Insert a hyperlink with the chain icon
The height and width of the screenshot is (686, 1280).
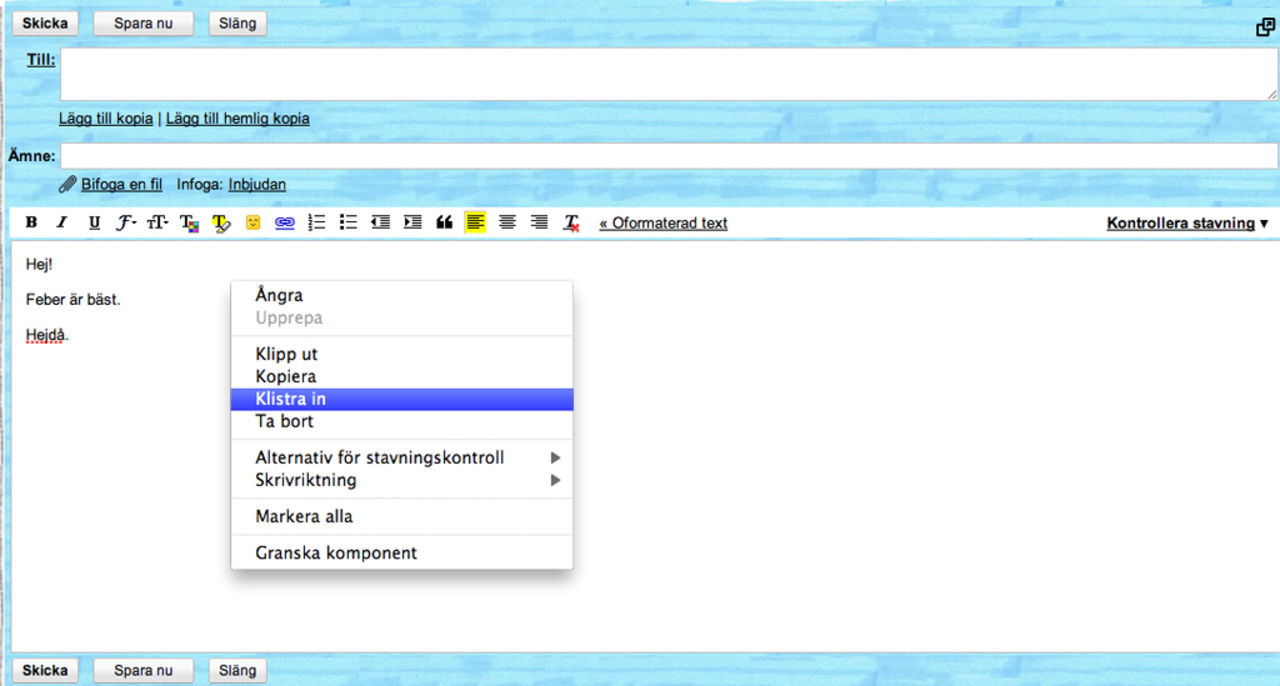coord(284,222)
